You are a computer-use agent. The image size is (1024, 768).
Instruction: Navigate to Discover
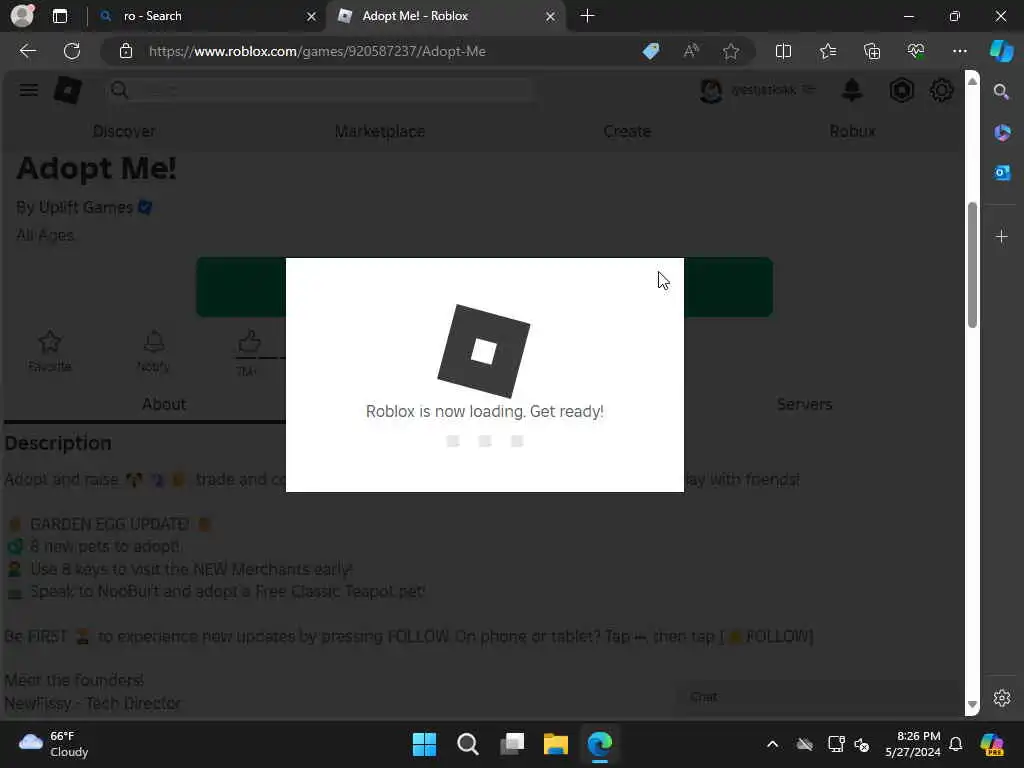click(124, 131)
